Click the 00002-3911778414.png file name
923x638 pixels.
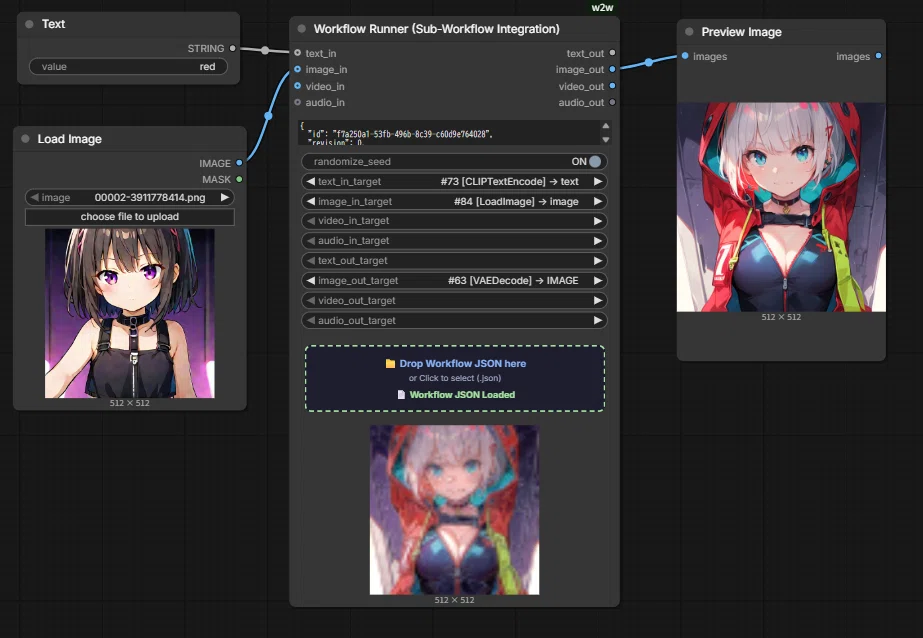pos(150,198)
